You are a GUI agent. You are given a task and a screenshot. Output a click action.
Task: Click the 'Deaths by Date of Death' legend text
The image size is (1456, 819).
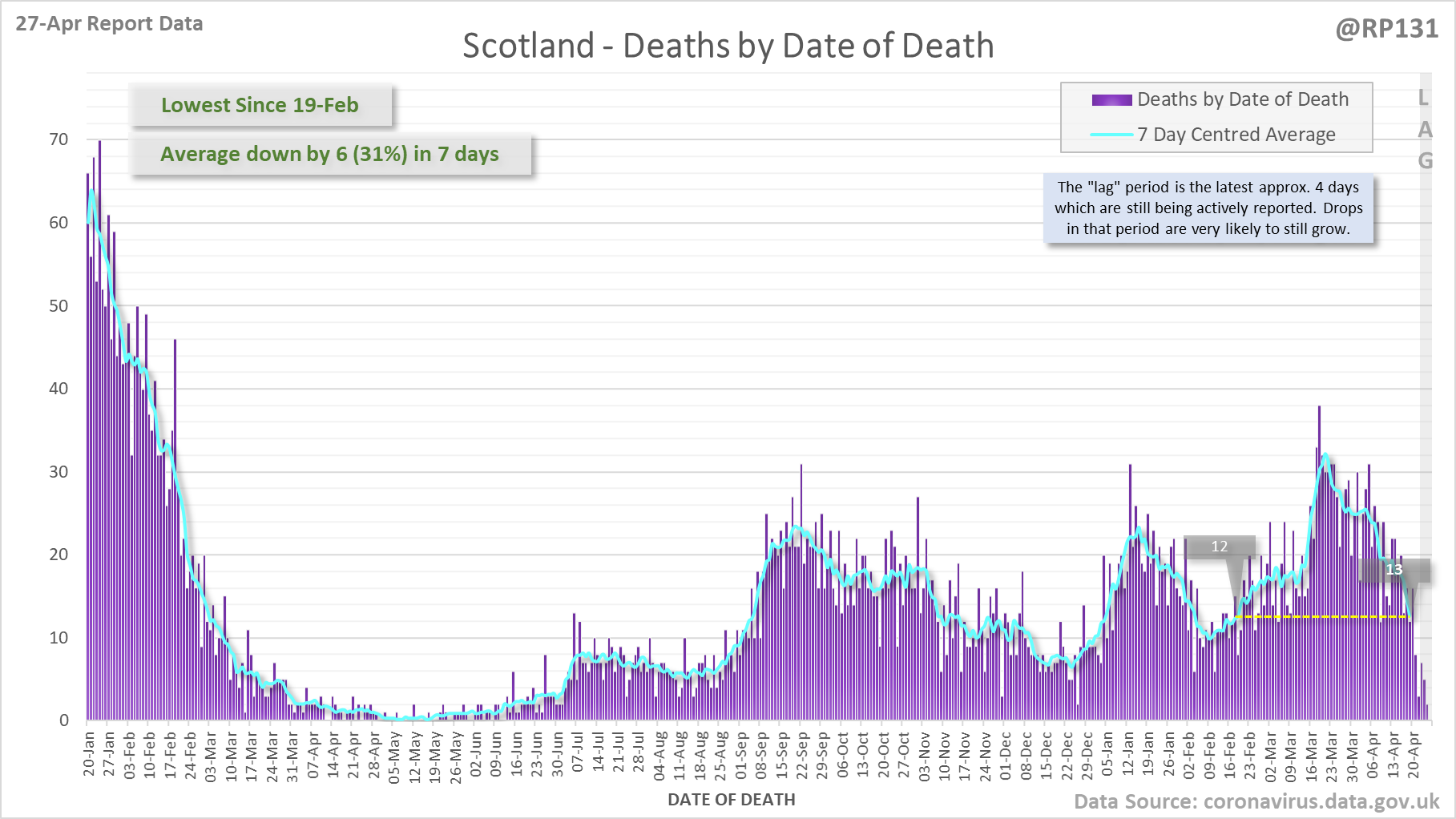[1242, 99]
